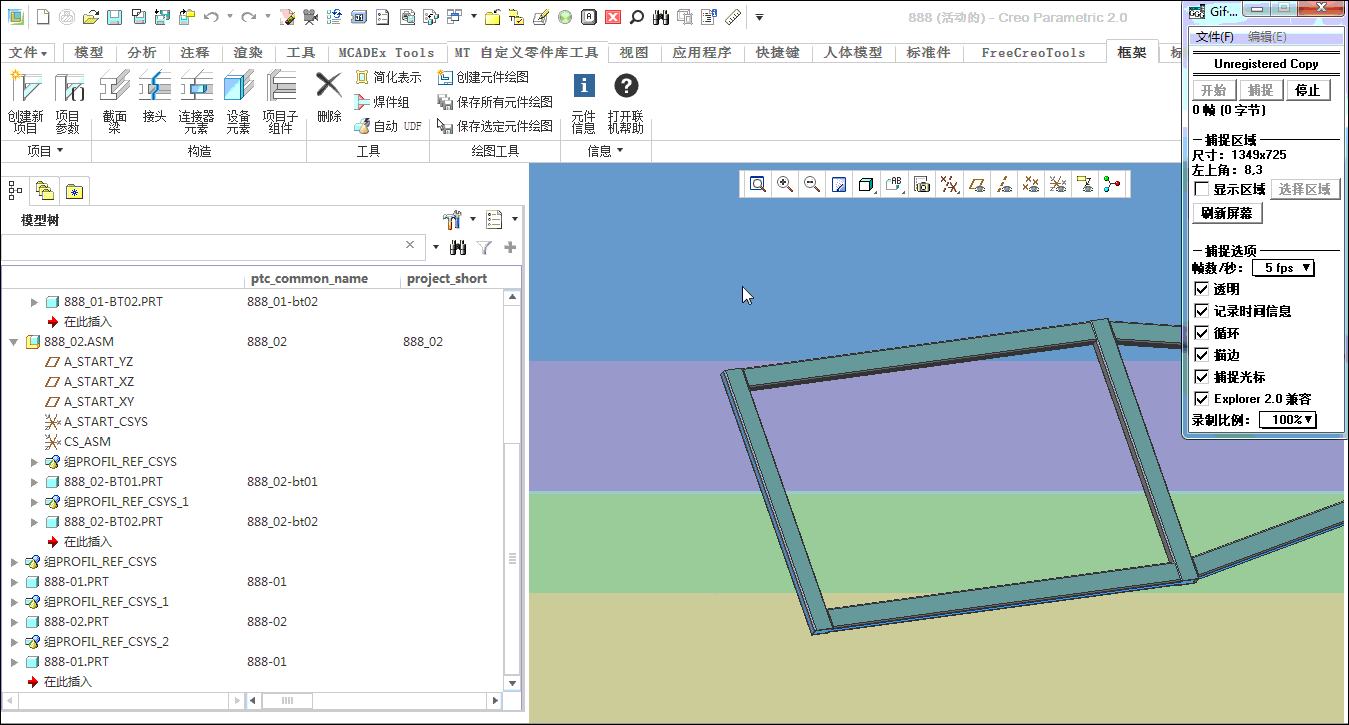Click 焊件组 in the ribbon
This screenshot has width=1349, height=725.
382,102
